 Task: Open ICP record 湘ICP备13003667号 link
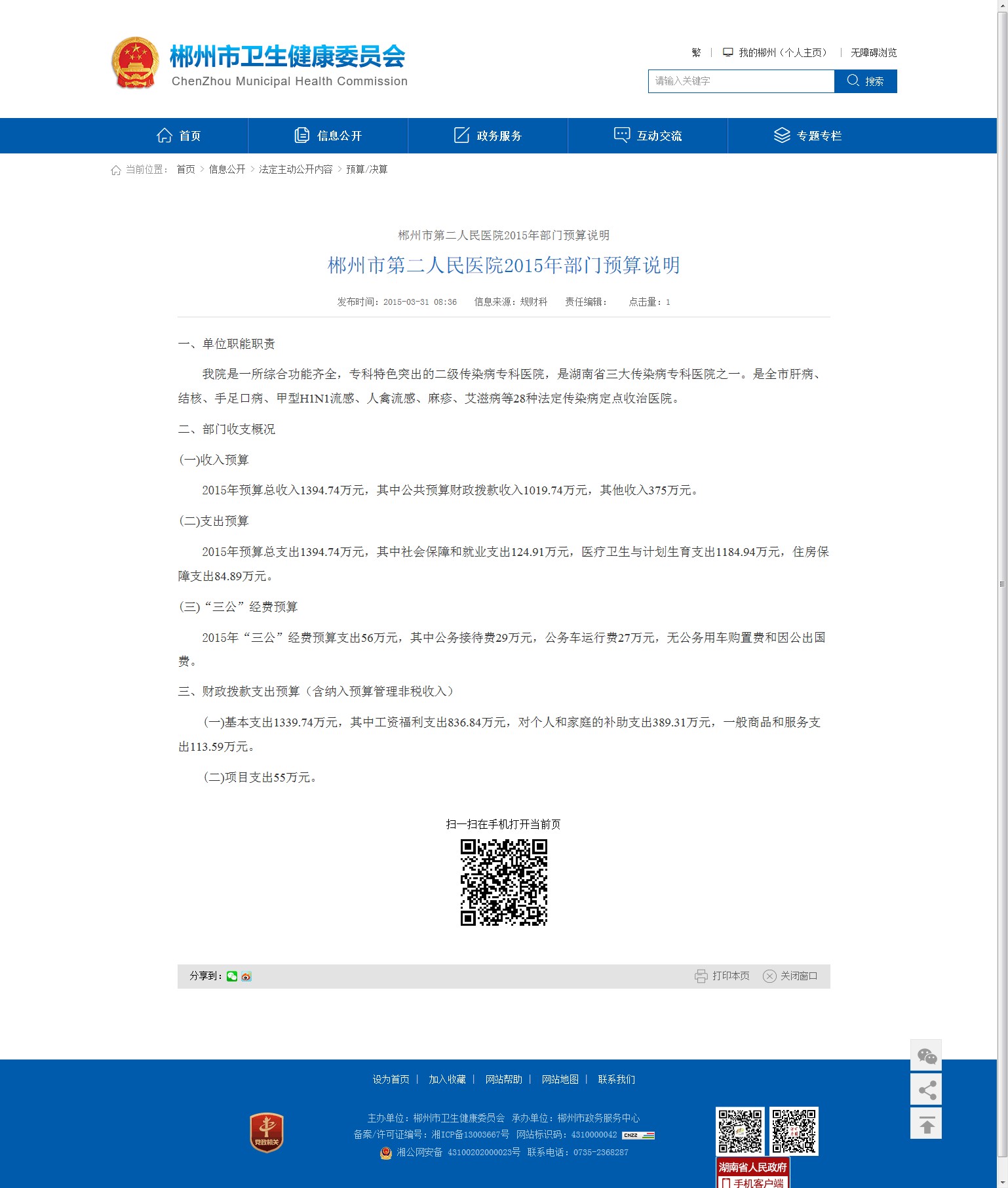coord(471,1135)
